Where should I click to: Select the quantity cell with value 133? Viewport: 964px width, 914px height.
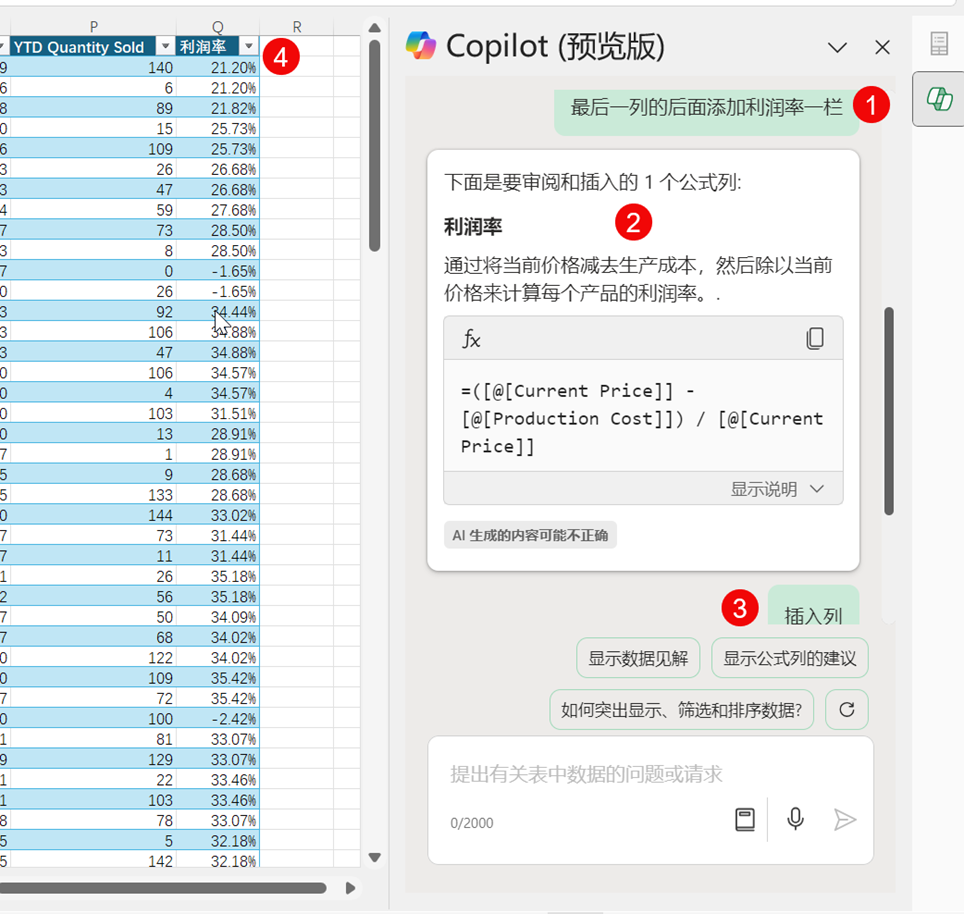pos(93,495)
